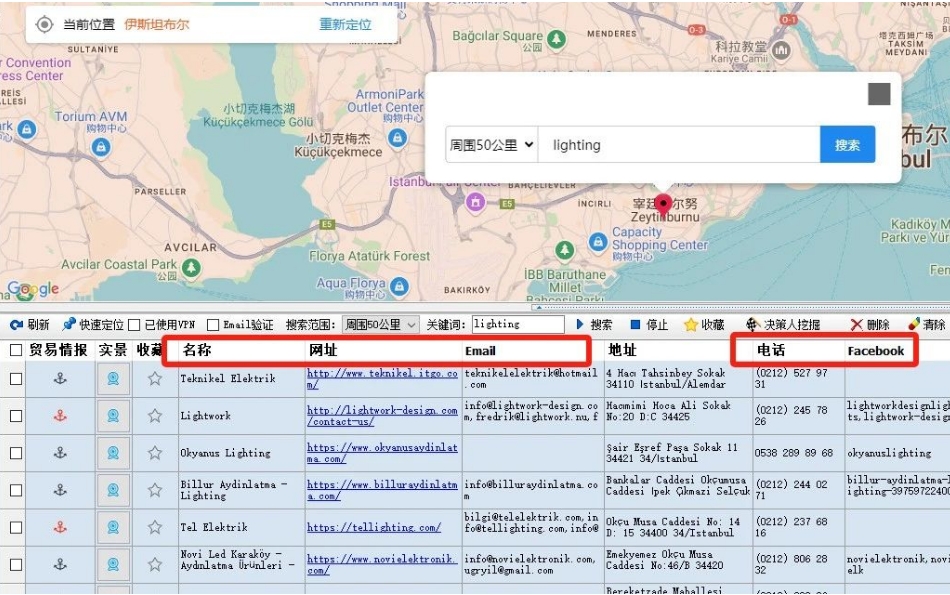Click the red location pin on map
Viewport: 950px width, 595px height.
663,205
